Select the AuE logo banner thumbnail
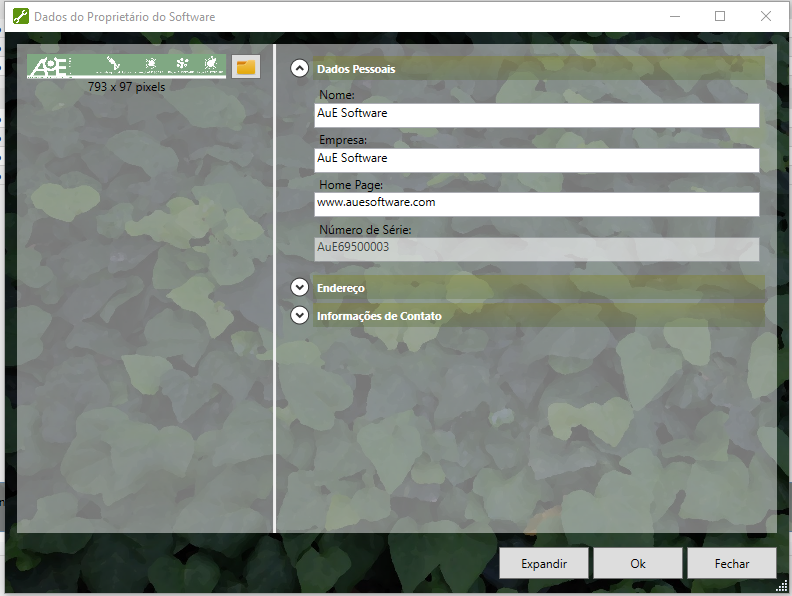 pos(126,66)
